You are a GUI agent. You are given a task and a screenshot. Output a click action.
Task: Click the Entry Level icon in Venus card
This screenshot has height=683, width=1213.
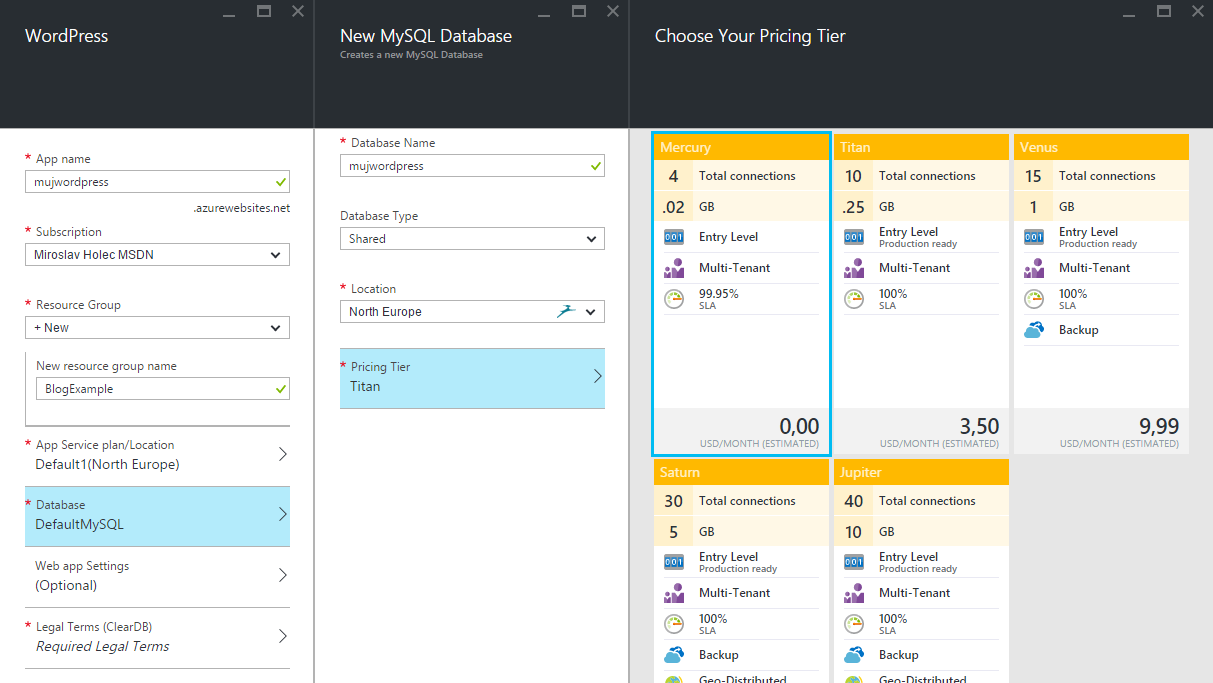coord(1034,237)
